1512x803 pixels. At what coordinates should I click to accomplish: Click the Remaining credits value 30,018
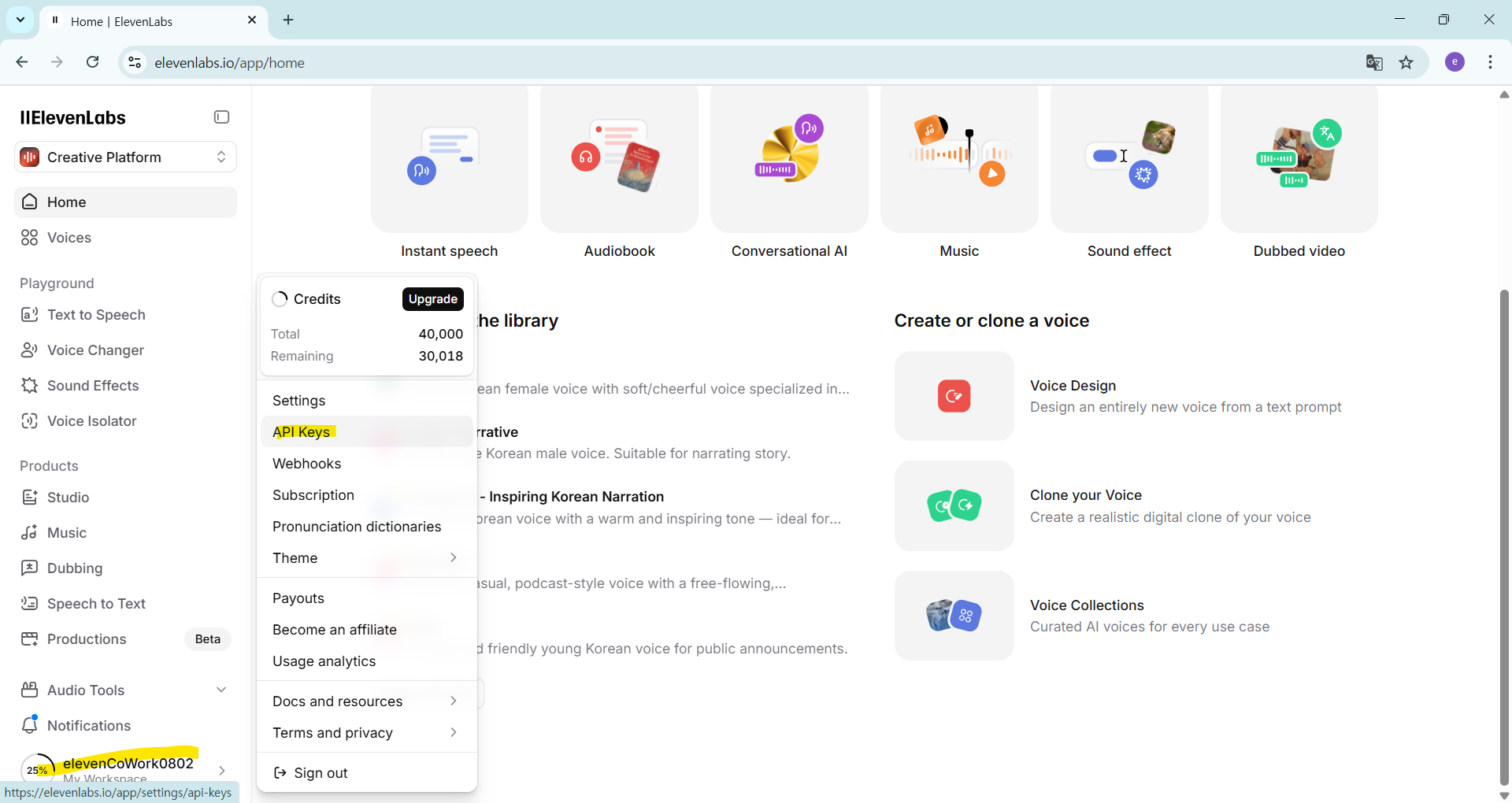point(441,356)
